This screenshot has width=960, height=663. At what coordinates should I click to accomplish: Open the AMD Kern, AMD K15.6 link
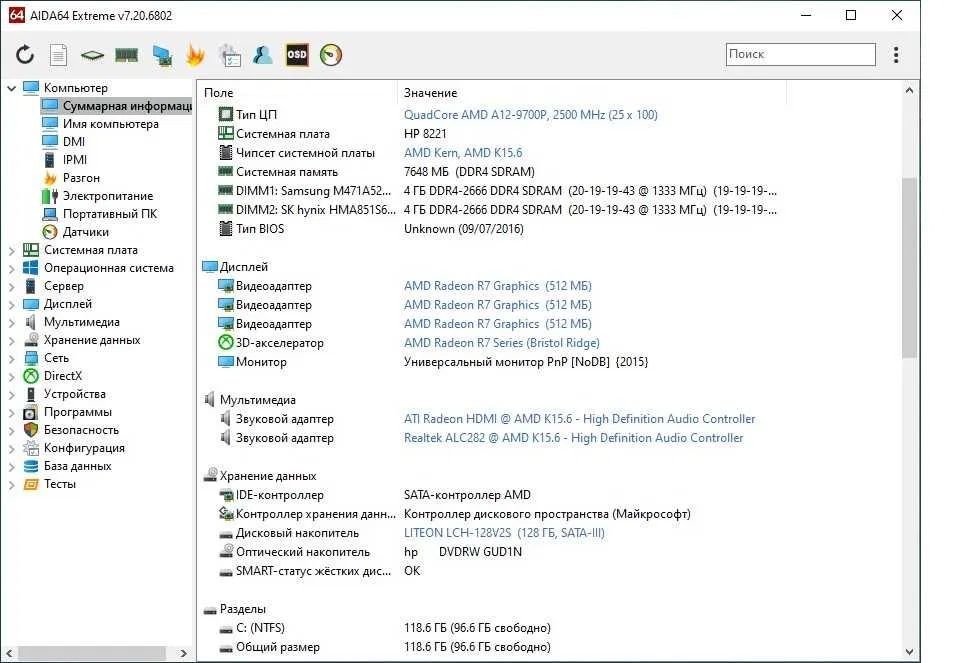tap(463, 152)
